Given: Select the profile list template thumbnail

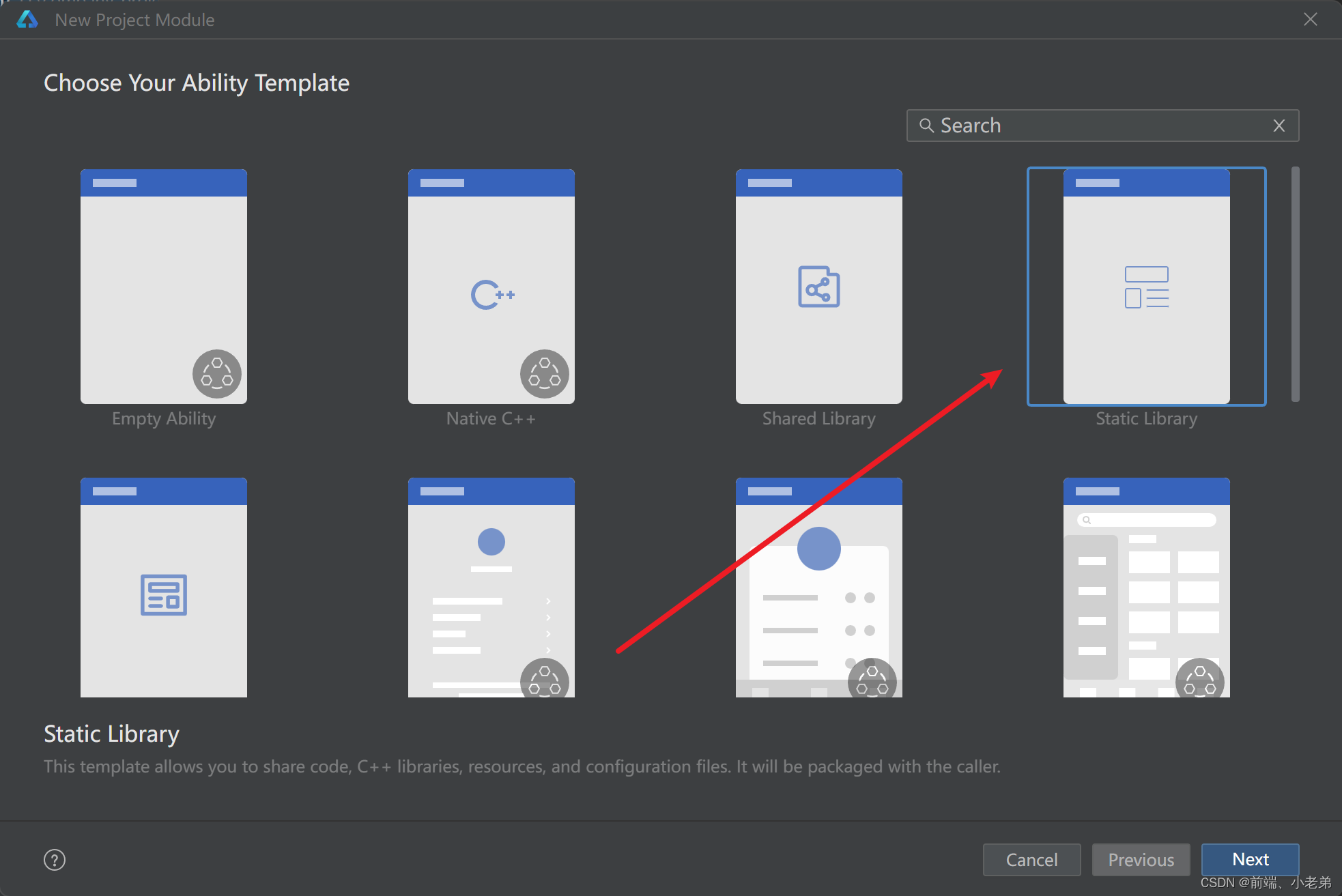Looking at the screenshot, I should (491, 587).
